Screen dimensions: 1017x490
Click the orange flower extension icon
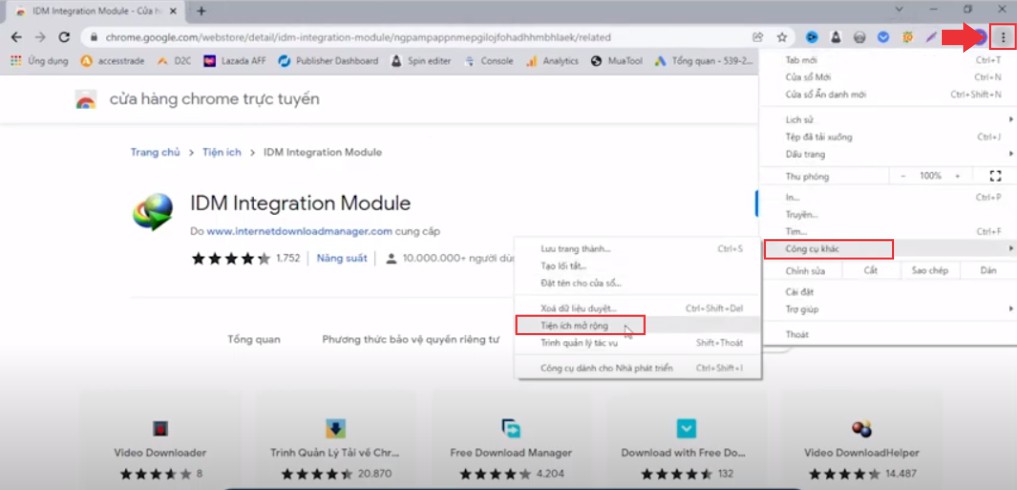[907, 38]
